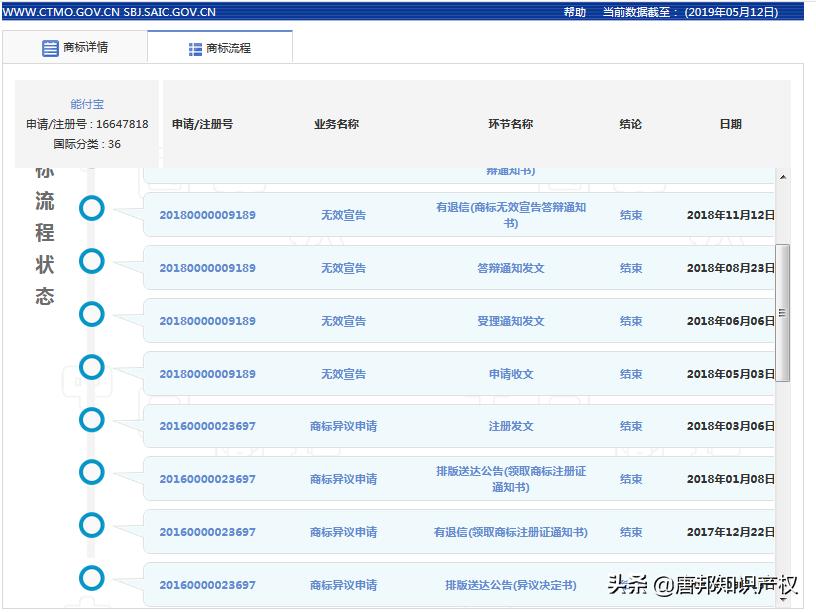Open application number 20160000023697 in 注册发文 row

pos(210,425)
